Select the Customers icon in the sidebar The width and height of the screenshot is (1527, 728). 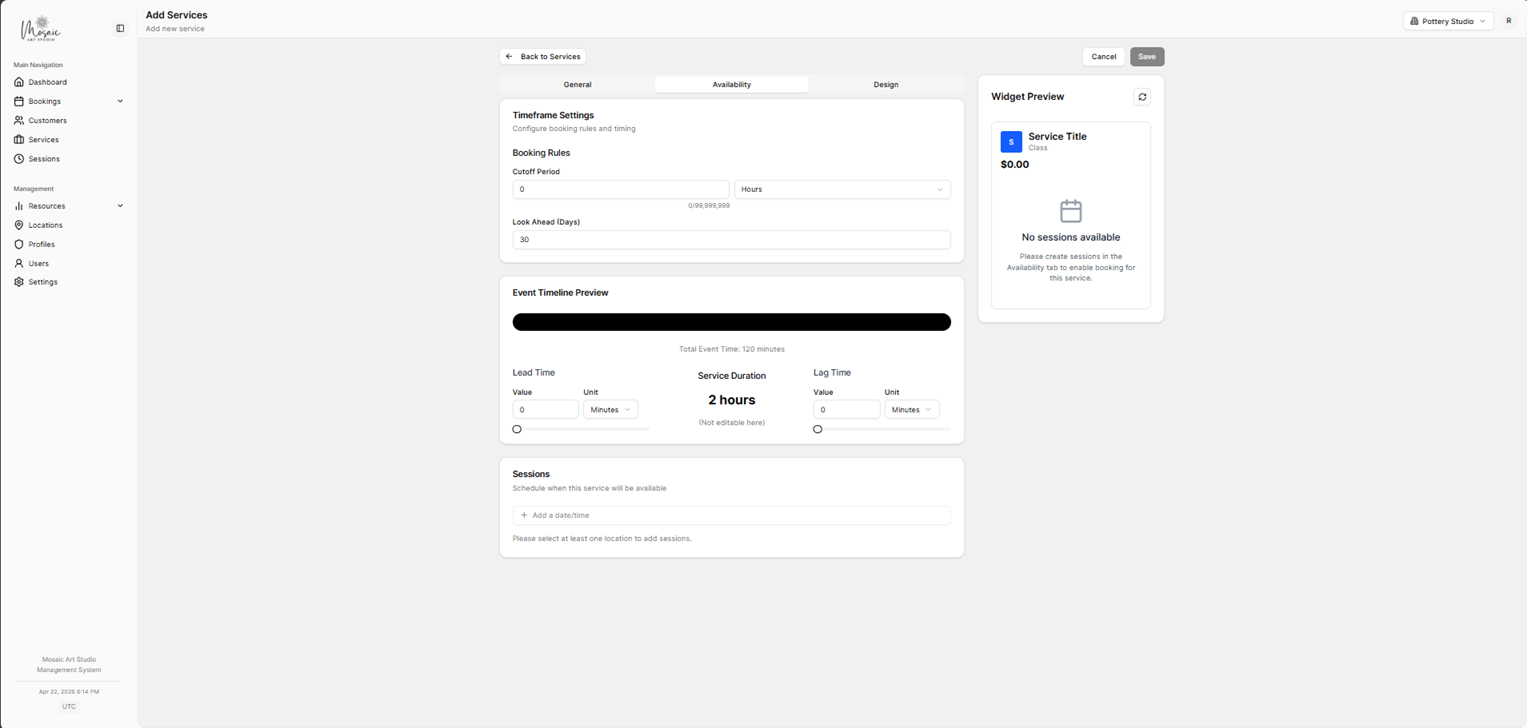[19, 120]
